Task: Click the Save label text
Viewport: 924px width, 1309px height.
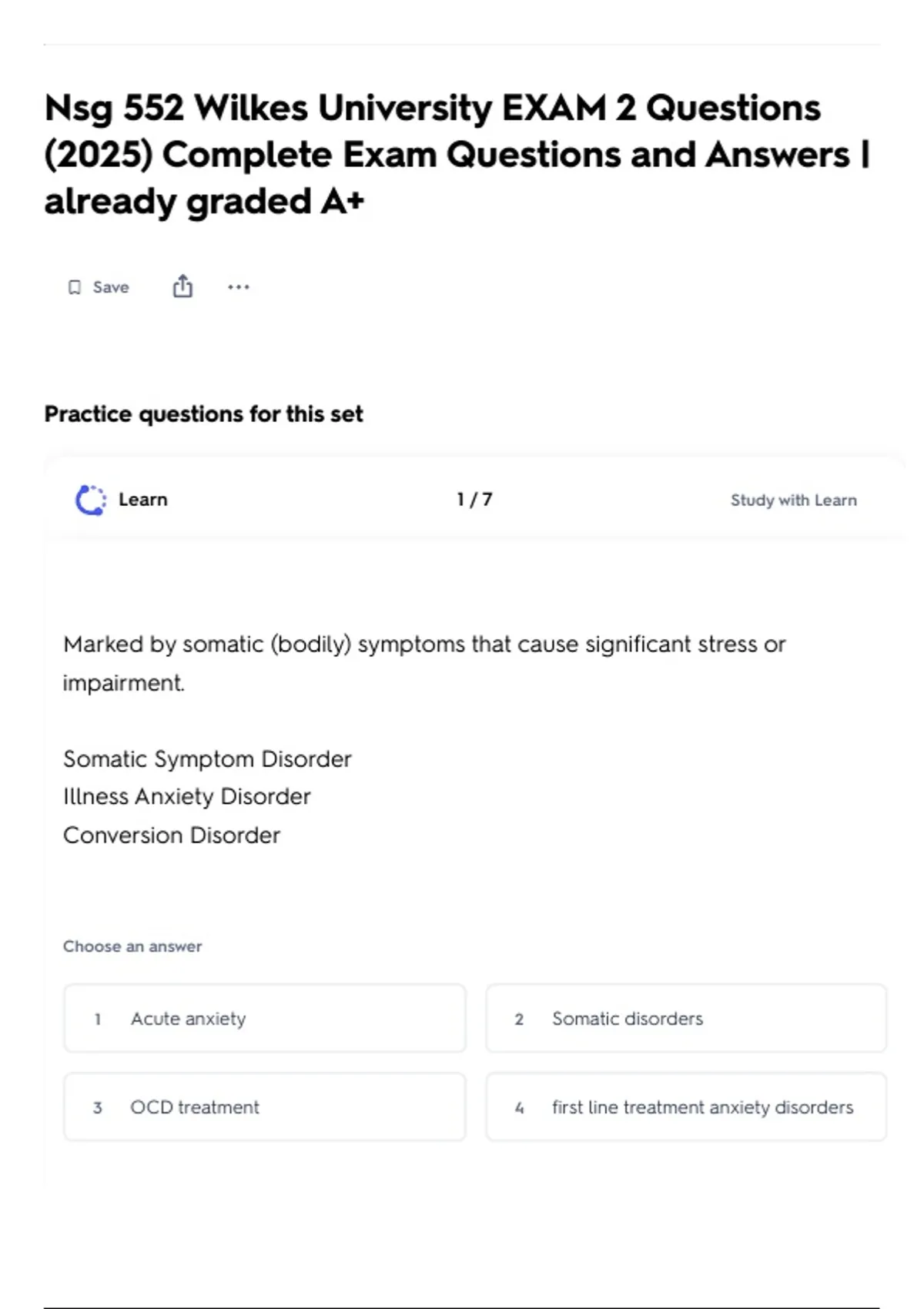Action: [111, 287]
